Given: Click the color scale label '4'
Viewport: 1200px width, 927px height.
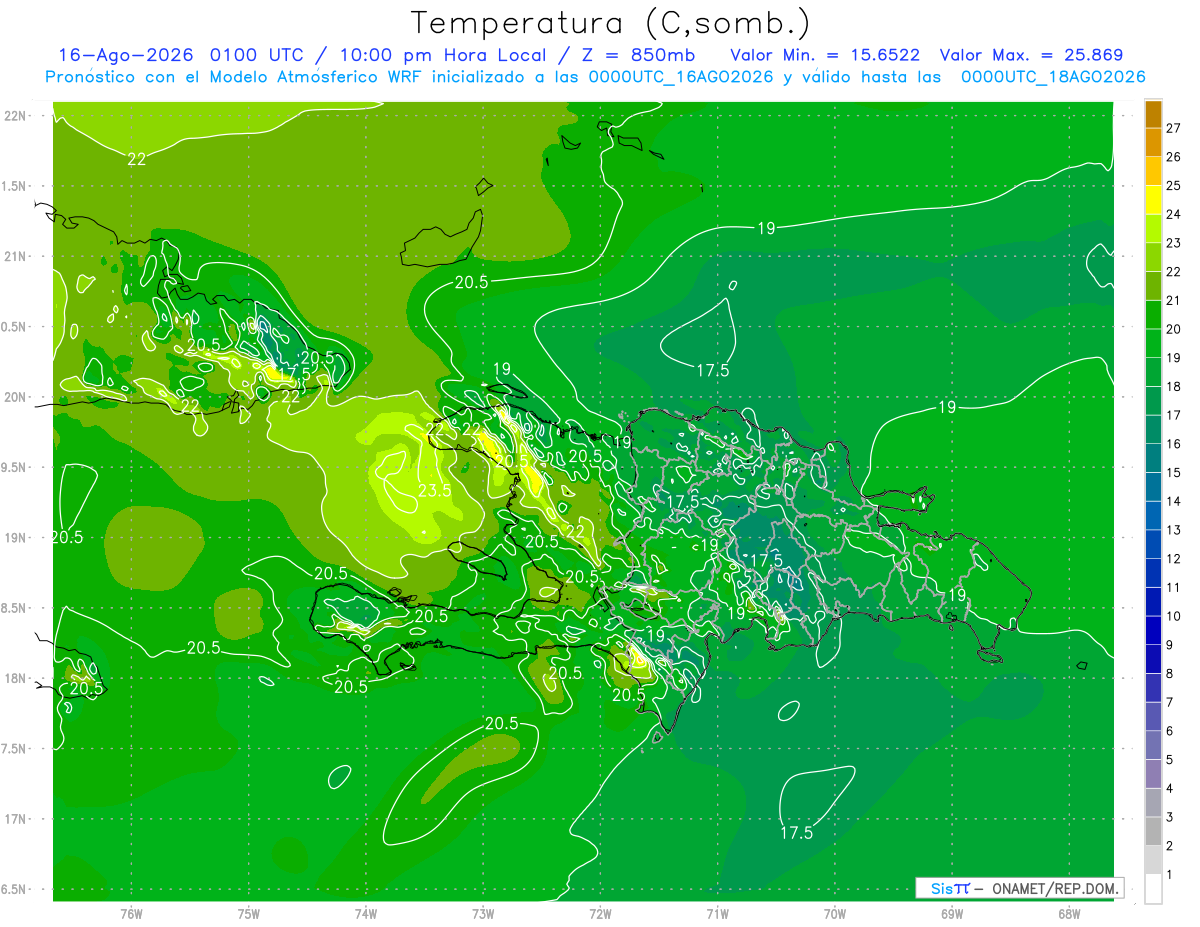Looking at the screenshot, I should click(1170, 788).
